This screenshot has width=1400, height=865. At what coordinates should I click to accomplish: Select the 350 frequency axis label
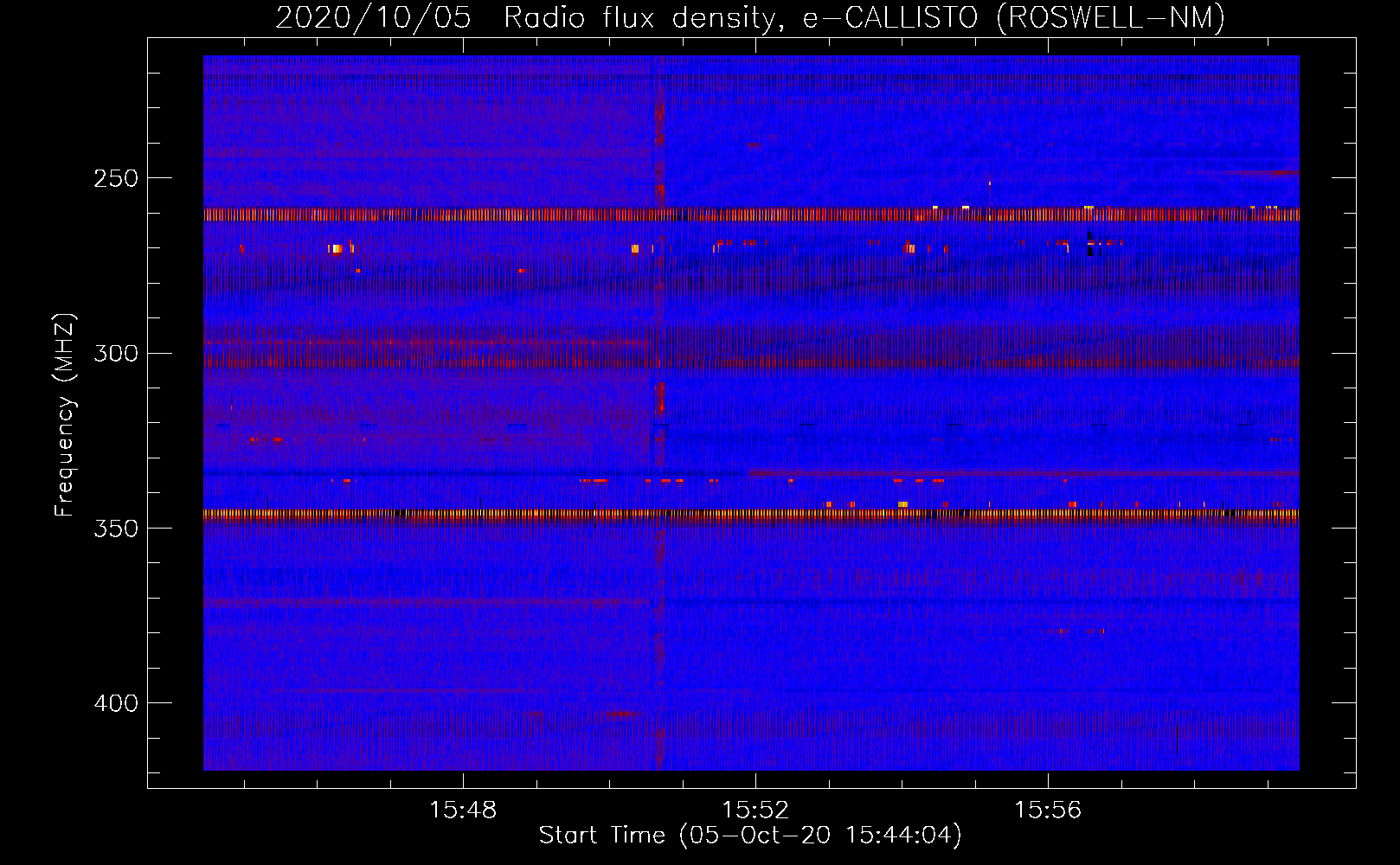pyautogui.click(x=116, y=529)
